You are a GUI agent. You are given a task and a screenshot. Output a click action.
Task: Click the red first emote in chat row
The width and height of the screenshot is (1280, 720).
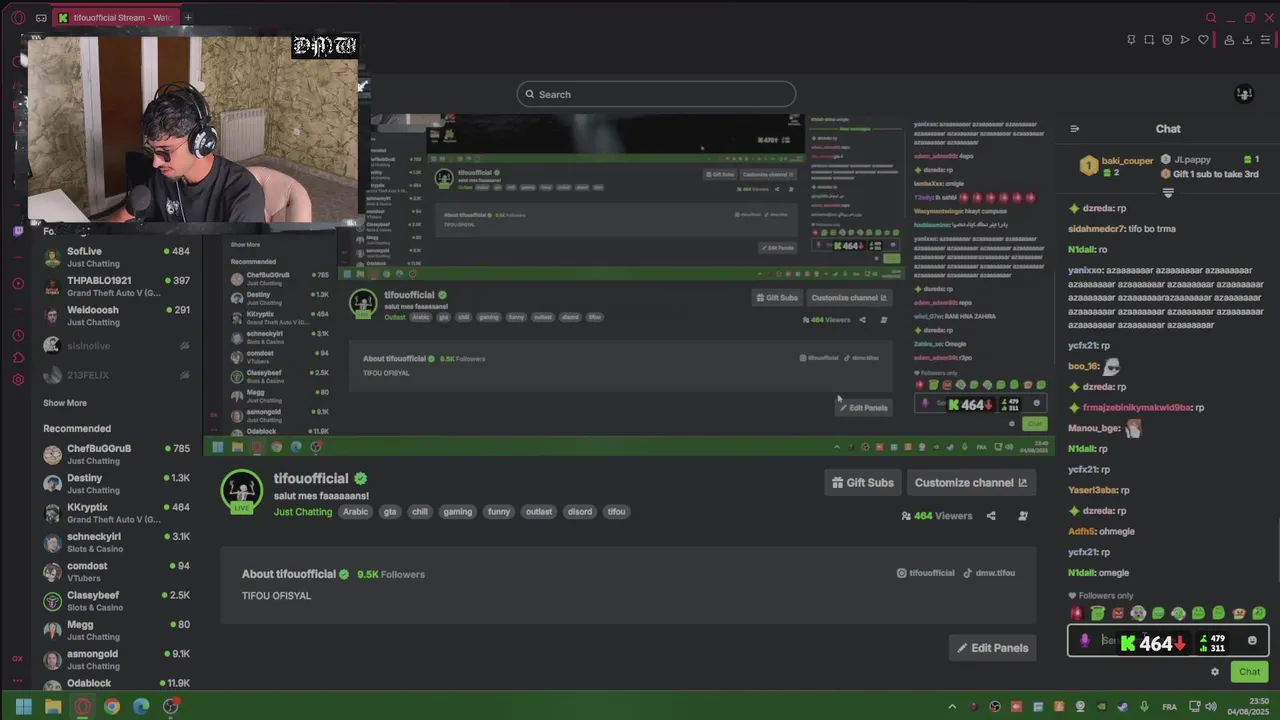coord(1077,613)
